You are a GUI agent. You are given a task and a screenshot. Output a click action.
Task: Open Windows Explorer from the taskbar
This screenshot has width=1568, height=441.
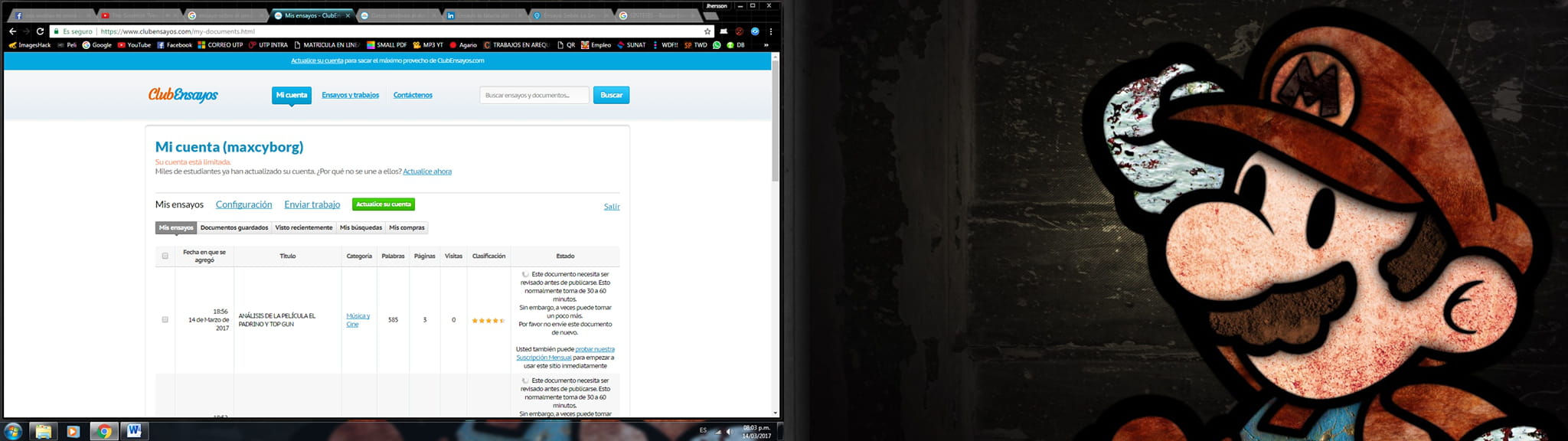click(x=44, y=432)
